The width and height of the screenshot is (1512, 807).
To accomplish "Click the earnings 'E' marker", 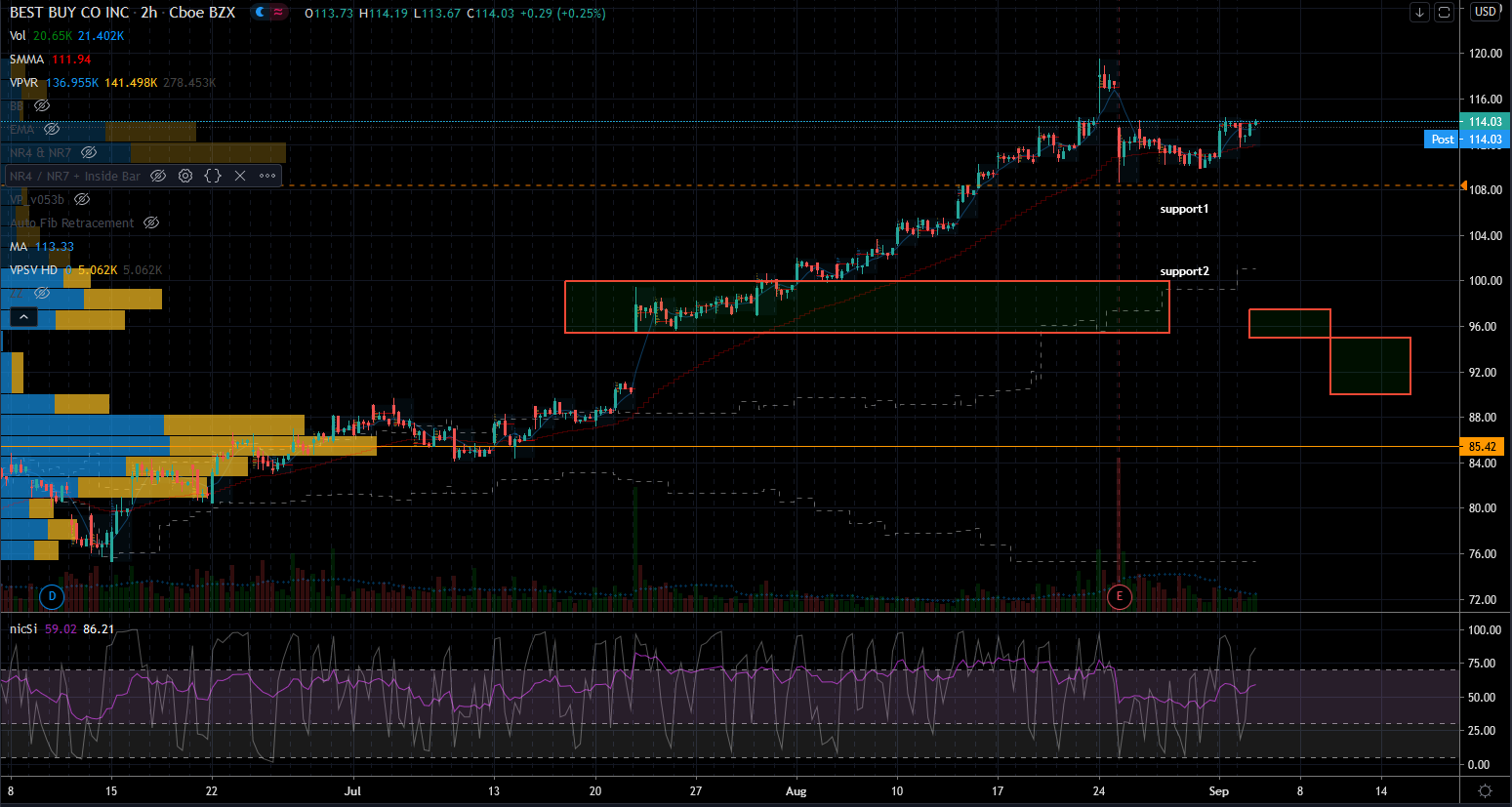I will (x=1120, y=596).
